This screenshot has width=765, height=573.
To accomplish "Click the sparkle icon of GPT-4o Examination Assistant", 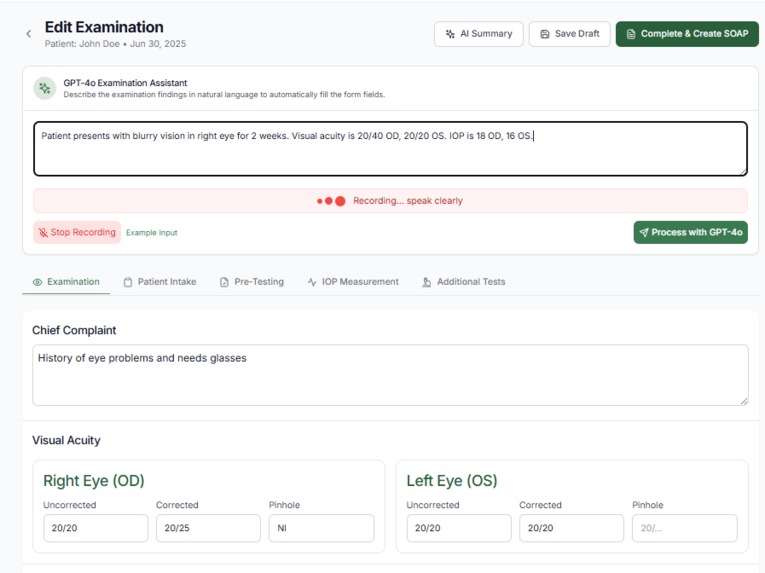I will pyautogui.click(x=44, y=88).
